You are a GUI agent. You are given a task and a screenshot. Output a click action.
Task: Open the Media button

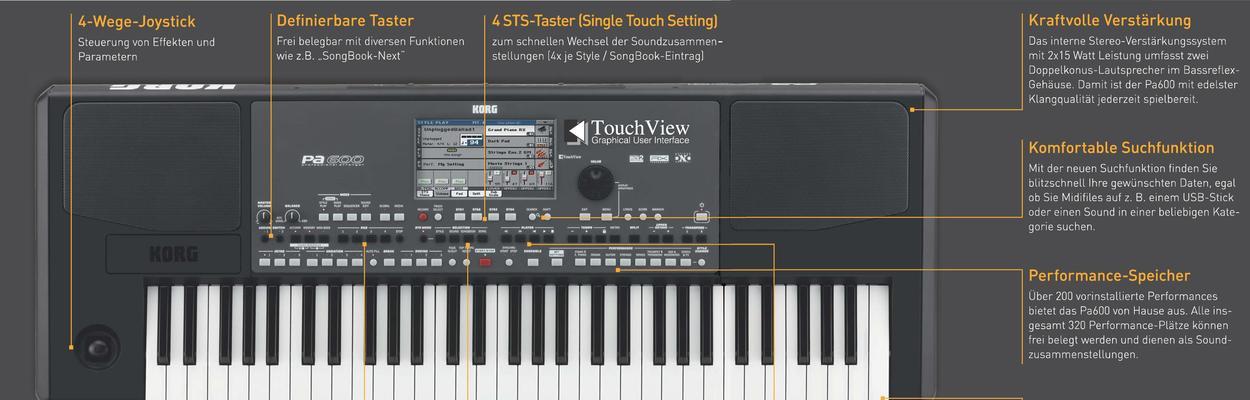[x=399, y=217]
